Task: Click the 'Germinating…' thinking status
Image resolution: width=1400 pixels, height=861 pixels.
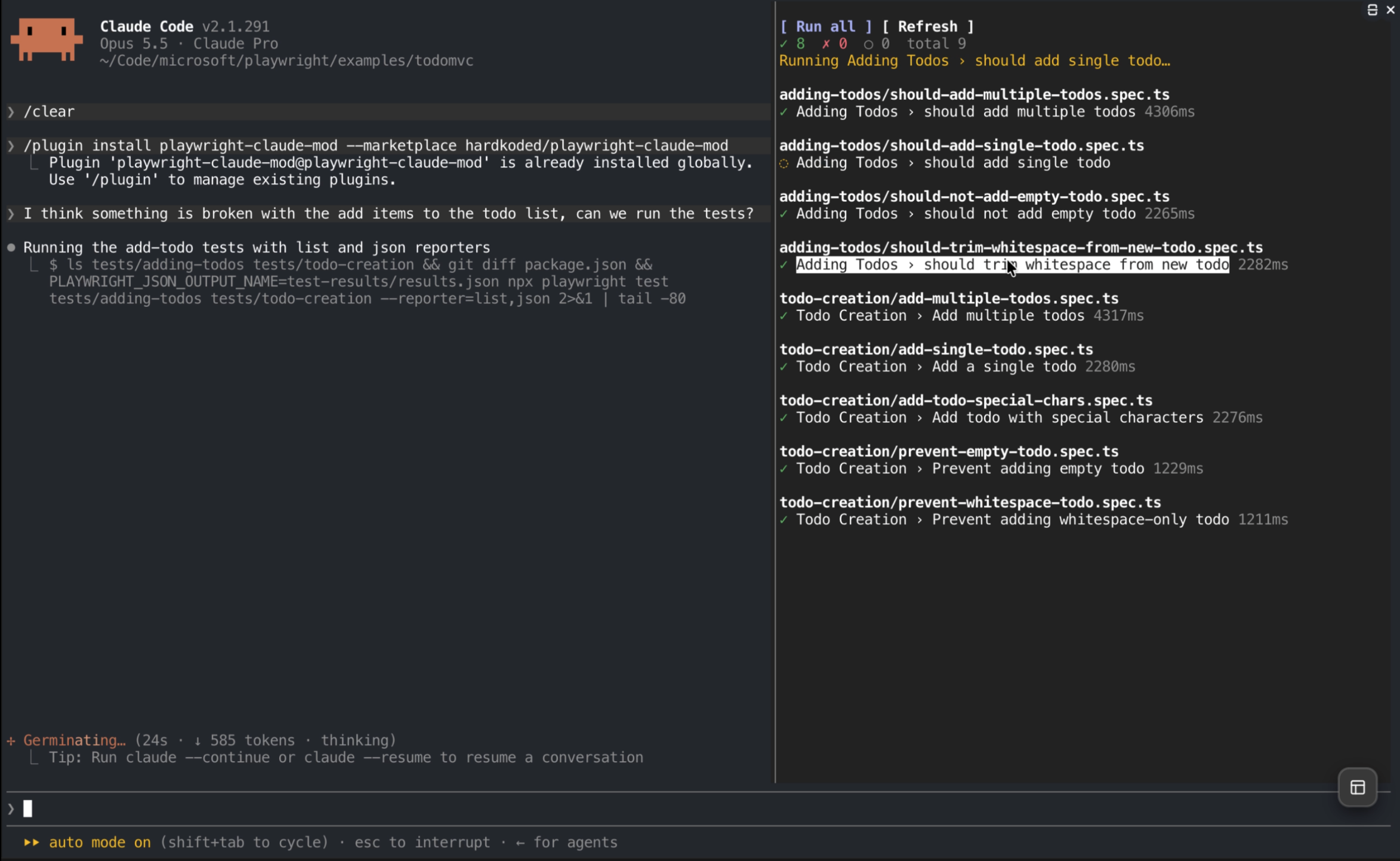Action: click(x=74, y=740)
